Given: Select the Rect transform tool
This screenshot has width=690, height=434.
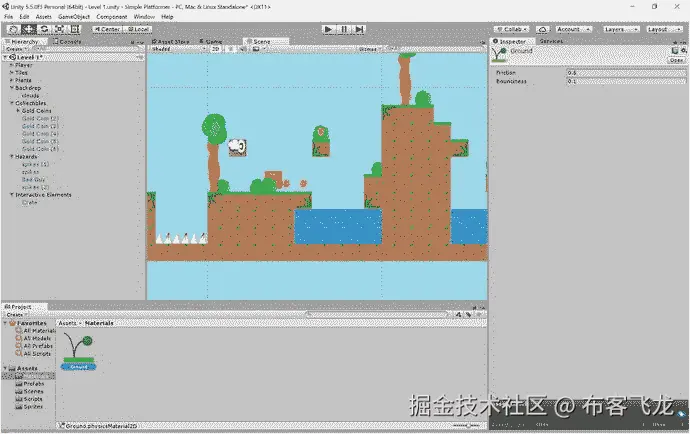Looking at the screenshot, I should coord(75,29).
